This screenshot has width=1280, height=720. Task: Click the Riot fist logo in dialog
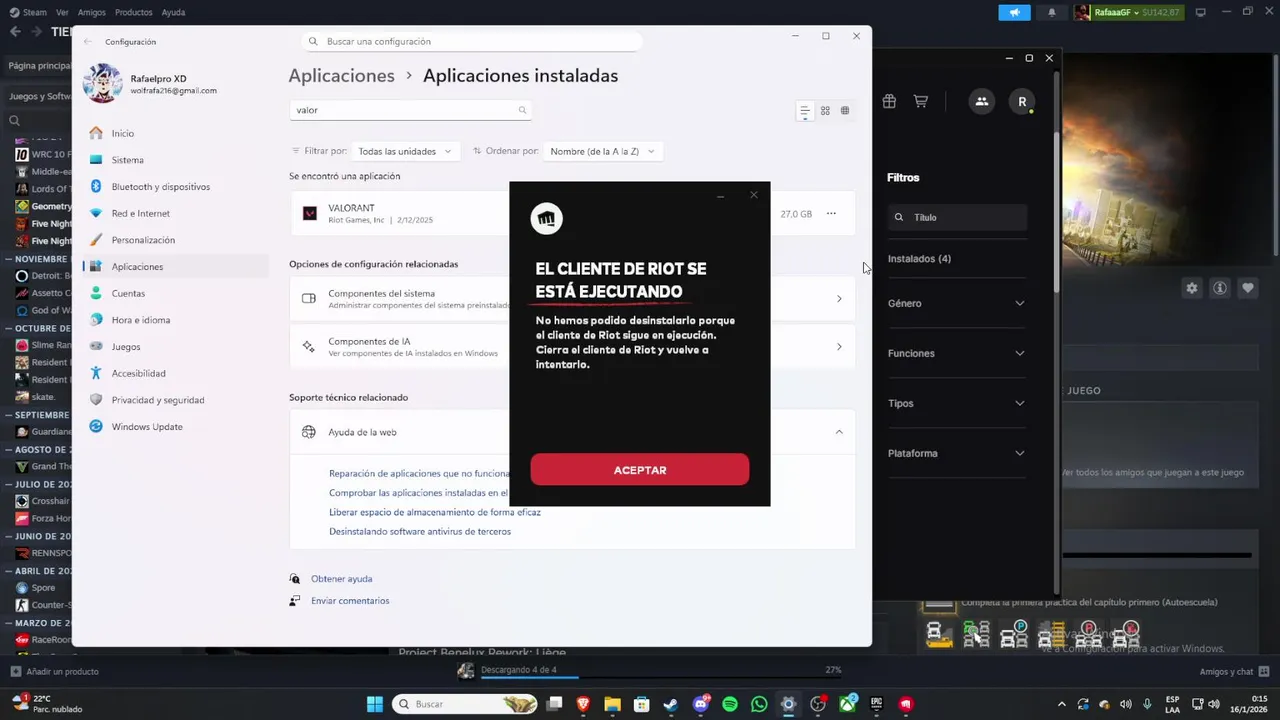coord(546,218)
